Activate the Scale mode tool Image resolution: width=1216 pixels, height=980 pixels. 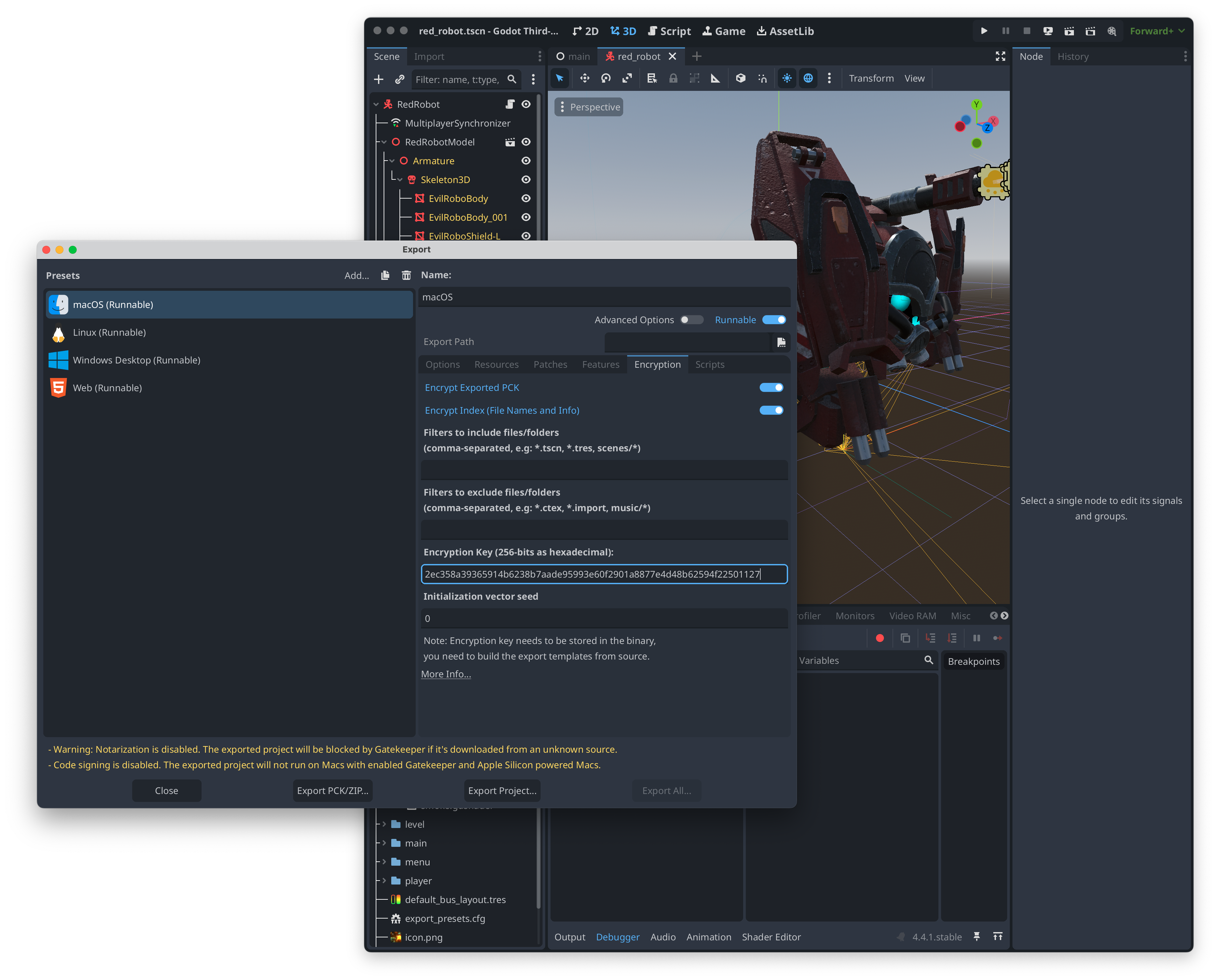coord(627,78)
